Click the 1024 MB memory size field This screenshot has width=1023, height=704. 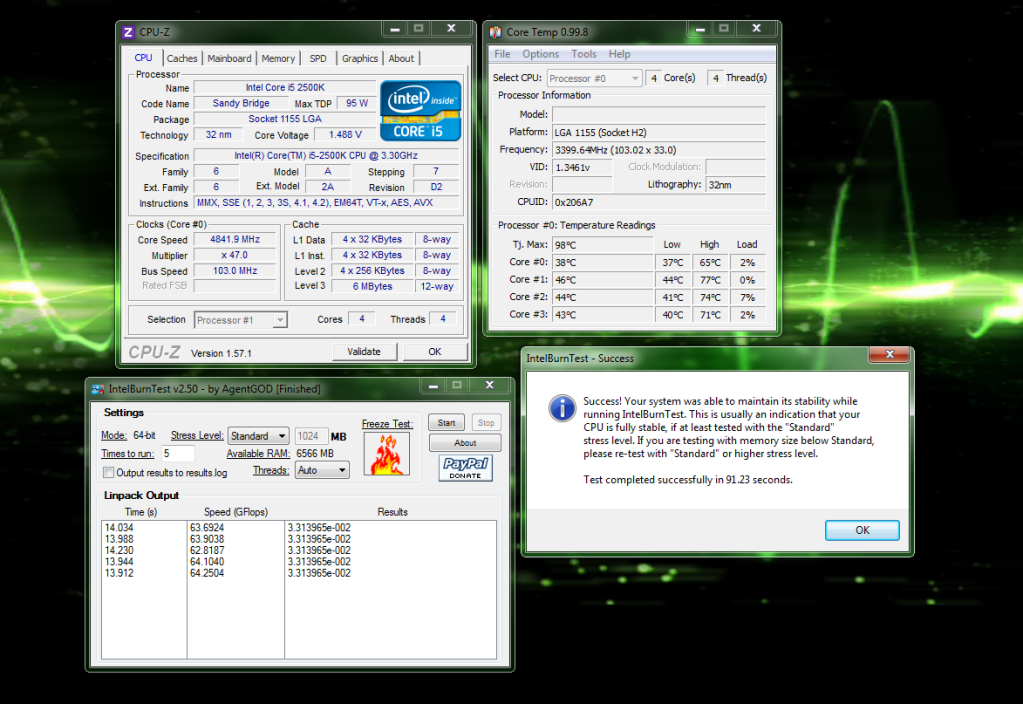311,436
